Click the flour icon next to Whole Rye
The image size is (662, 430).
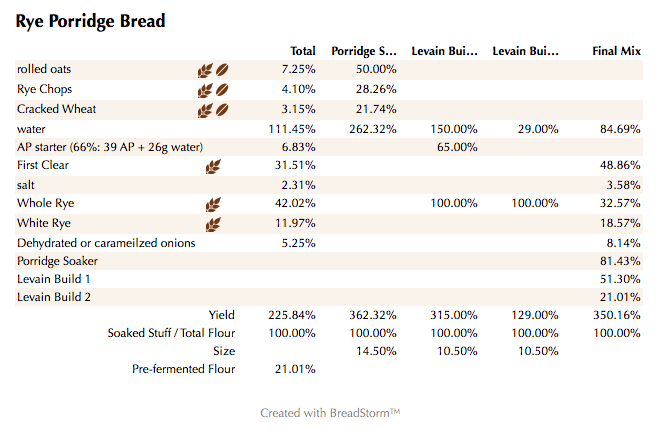coord(213,205)
